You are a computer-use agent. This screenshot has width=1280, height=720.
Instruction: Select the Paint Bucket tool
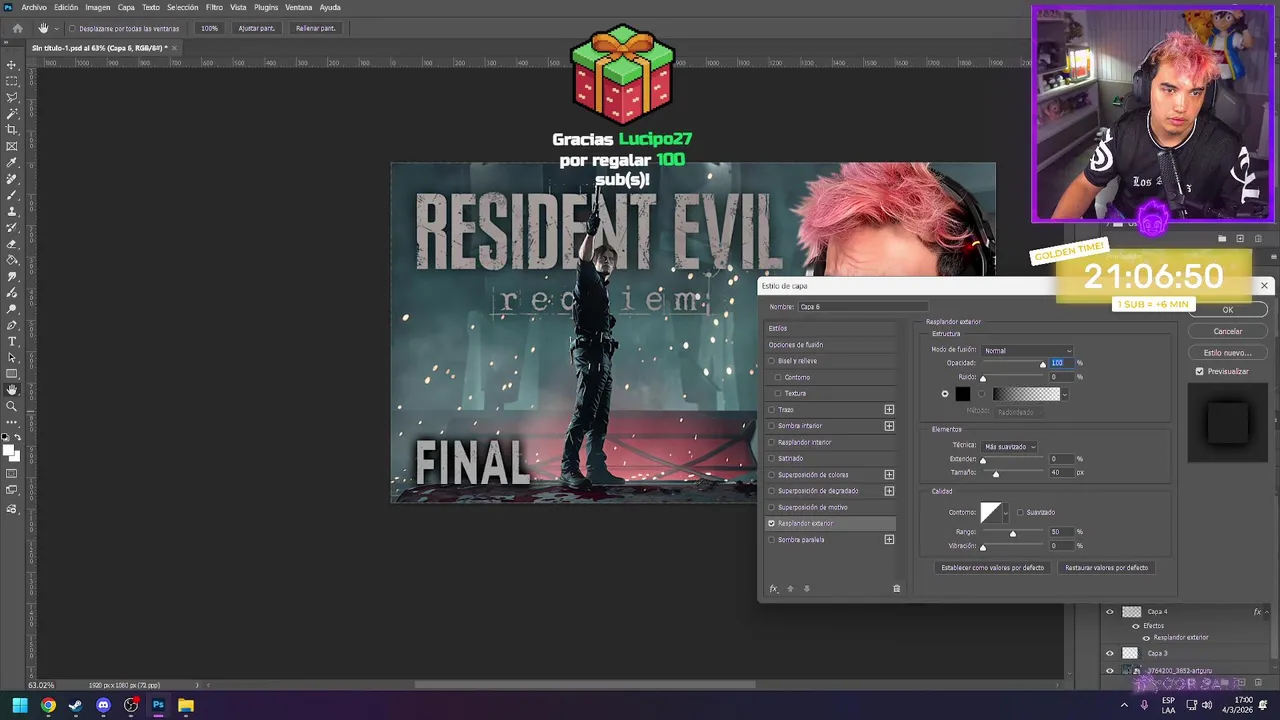point(12,260)
